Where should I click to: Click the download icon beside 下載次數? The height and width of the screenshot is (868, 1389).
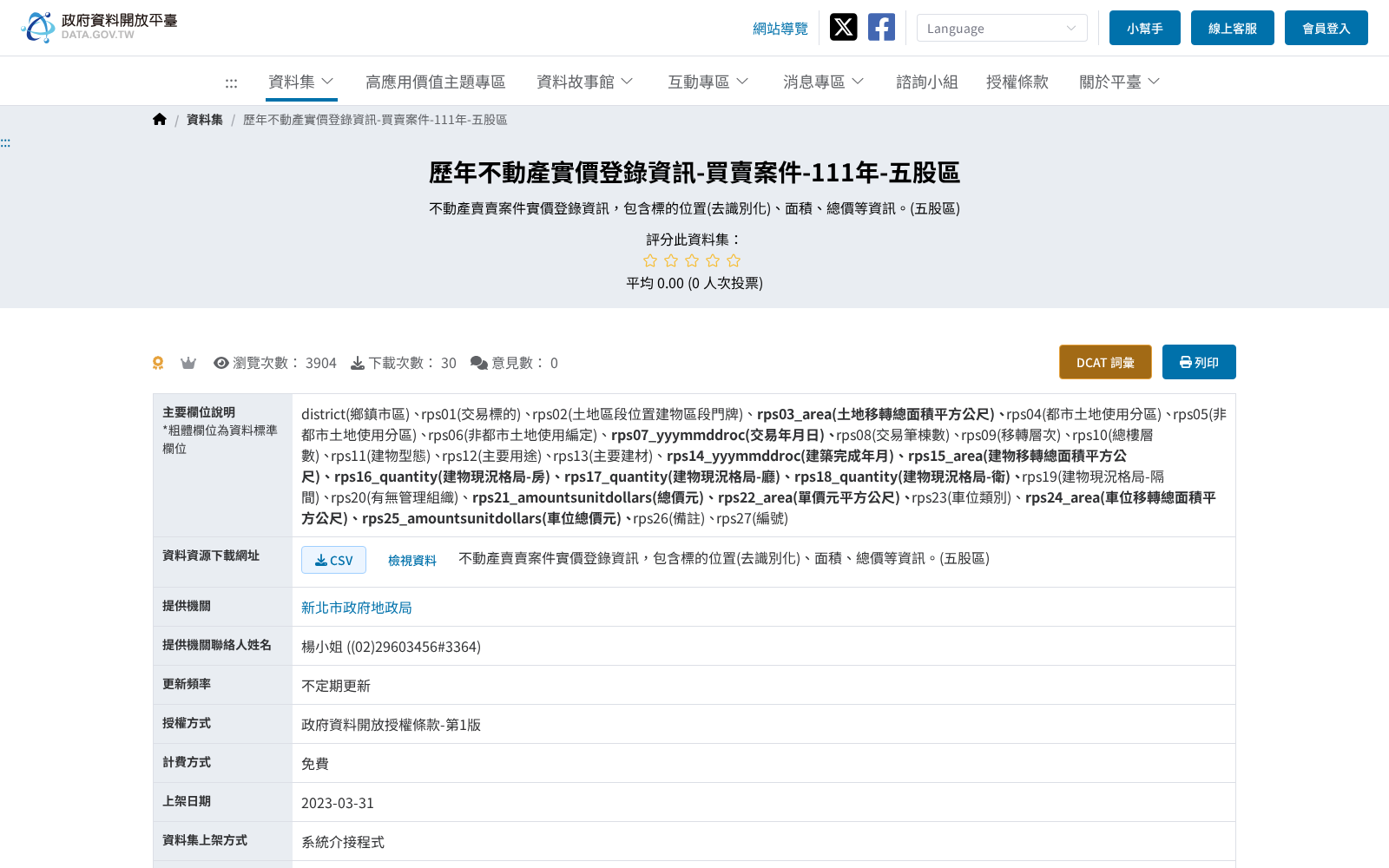click(358, 363)
